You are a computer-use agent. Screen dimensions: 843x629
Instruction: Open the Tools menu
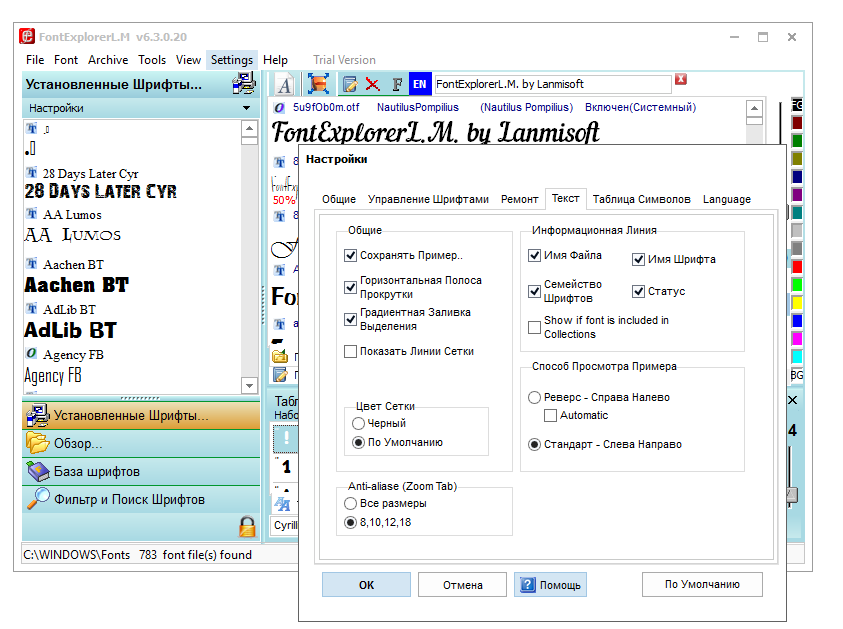click(152, 60)
